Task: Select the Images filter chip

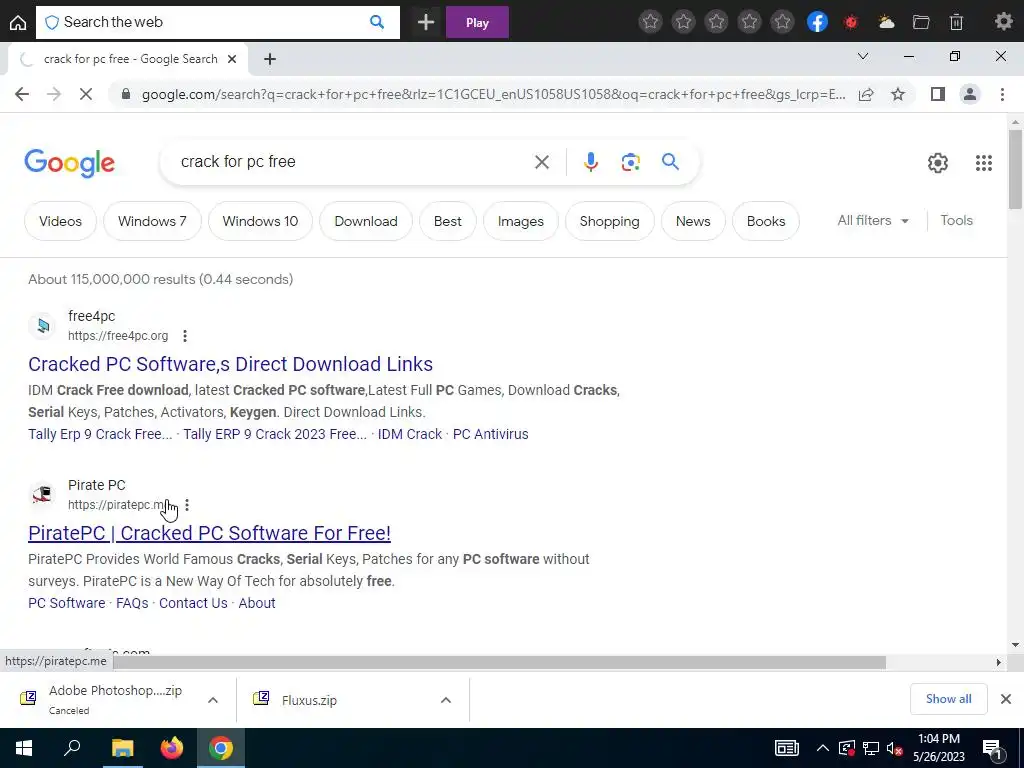Action: point(520,221)
